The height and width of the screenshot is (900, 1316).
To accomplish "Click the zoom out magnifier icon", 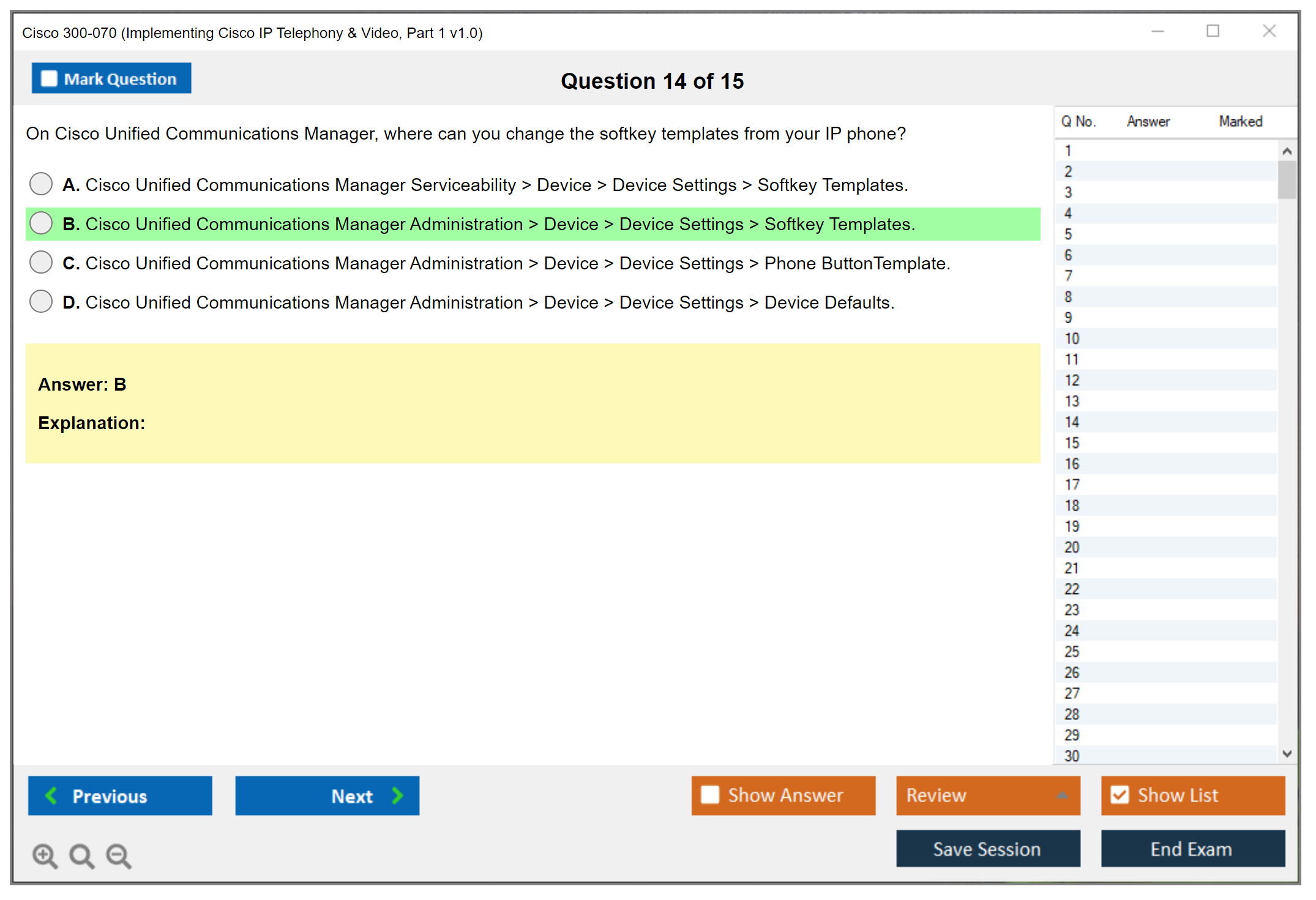I will [119, 855].
